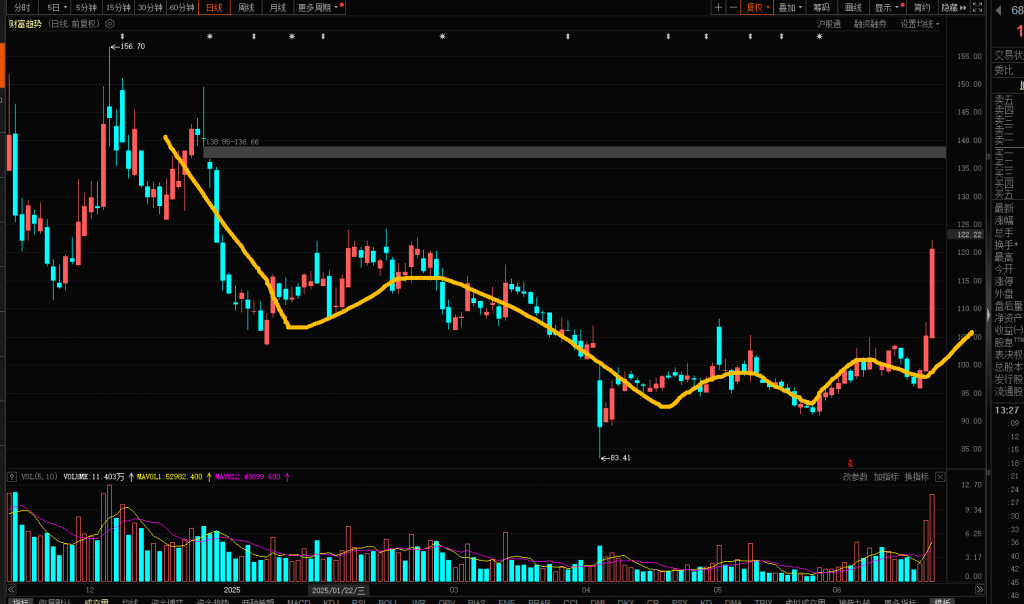Click the 融资融券 link
This screenshot has height=604, width=1024.
tap(871, 24)
